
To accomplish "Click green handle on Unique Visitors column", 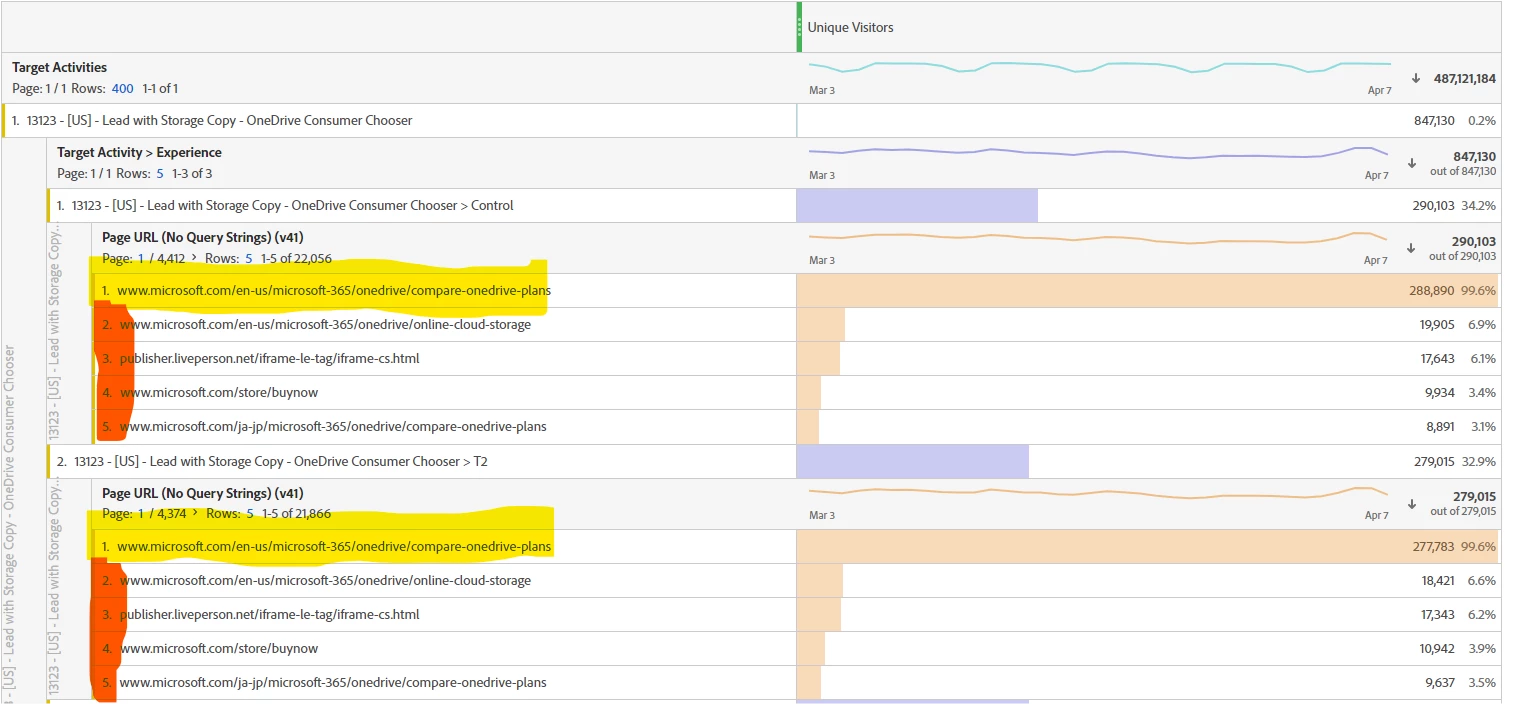I will 799,27.
